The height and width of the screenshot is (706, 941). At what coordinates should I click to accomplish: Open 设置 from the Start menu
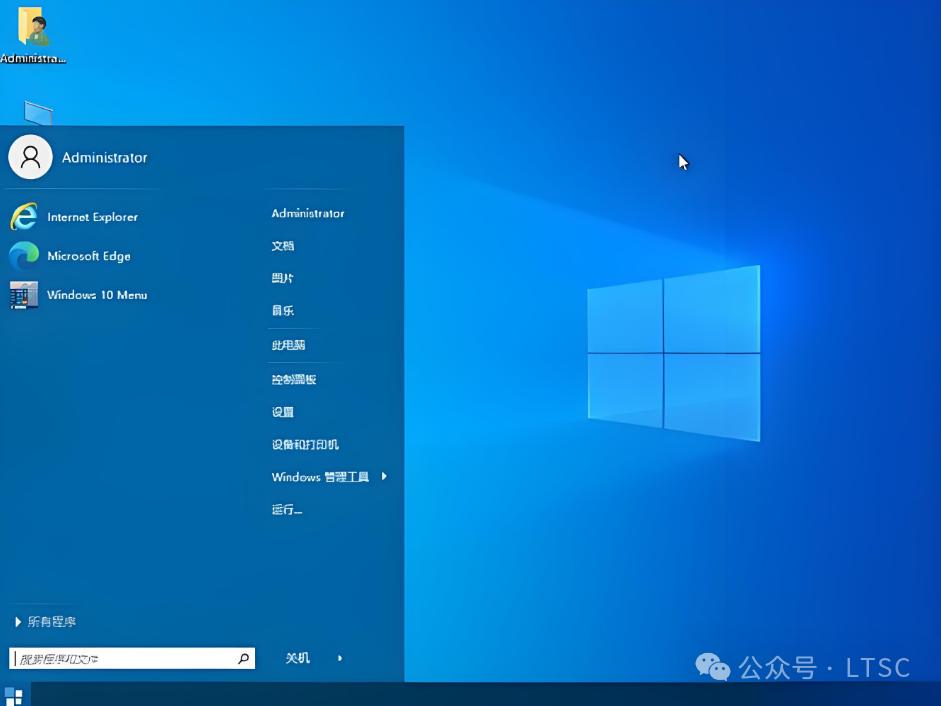[x=283, y=411]
